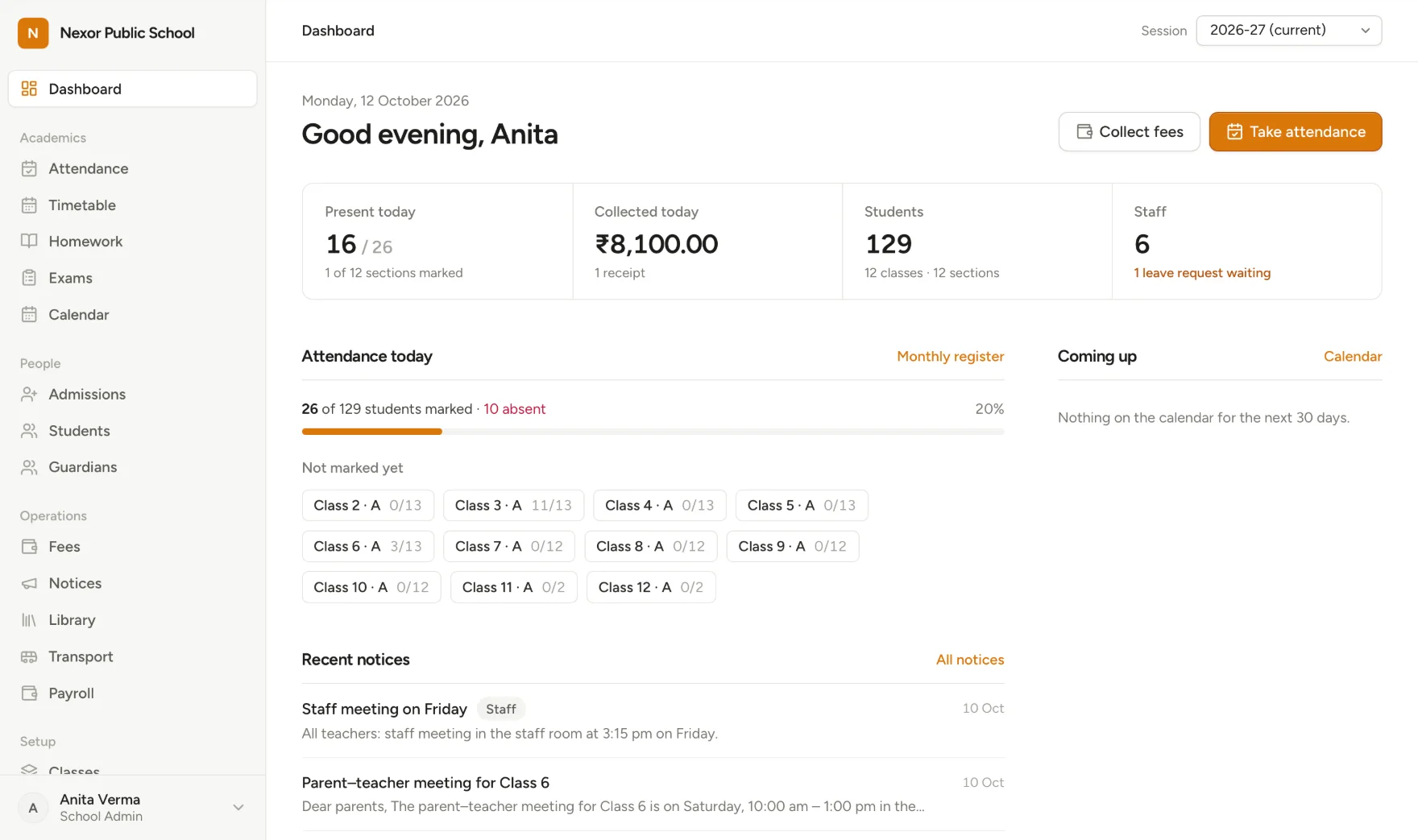This screenshot has height=840, width=1418.
Task: Select the Class 10 · A chip
Action: [371, 588]
